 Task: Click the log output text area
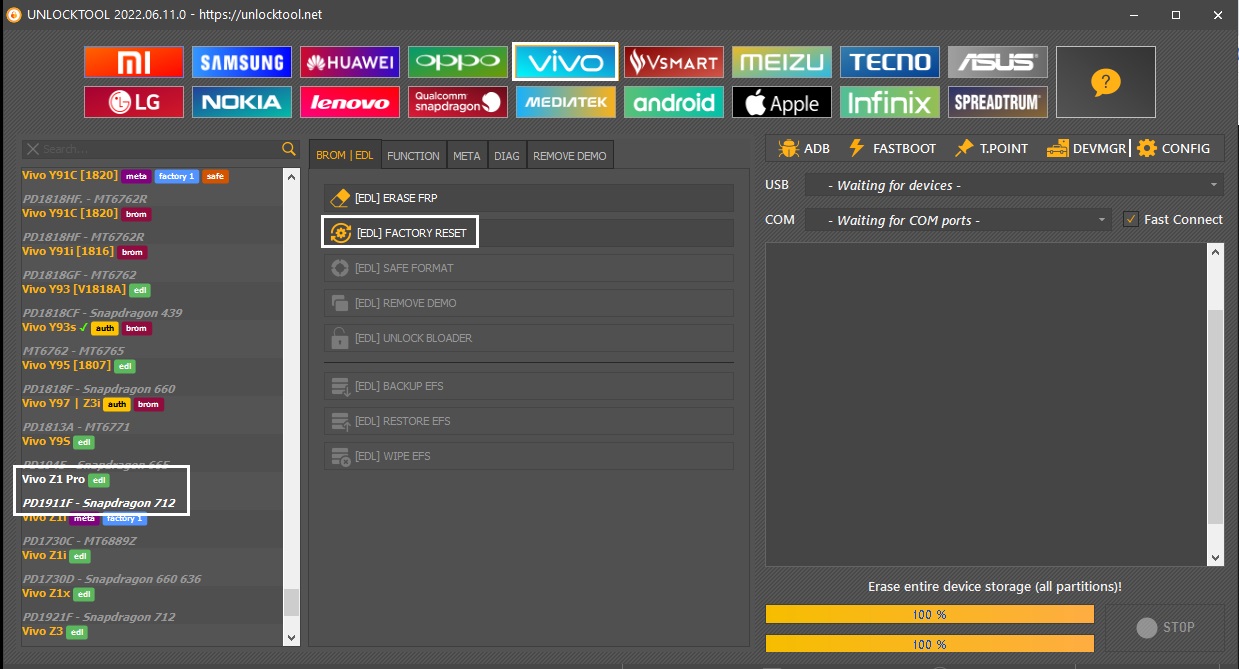[x=987, y=405]
